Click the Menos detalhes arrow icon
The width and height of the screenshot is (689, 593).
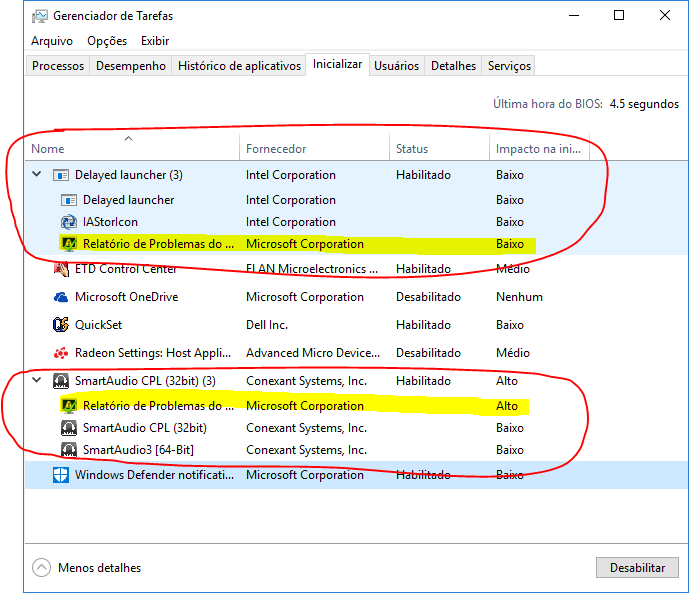click(x=41, y=568)
